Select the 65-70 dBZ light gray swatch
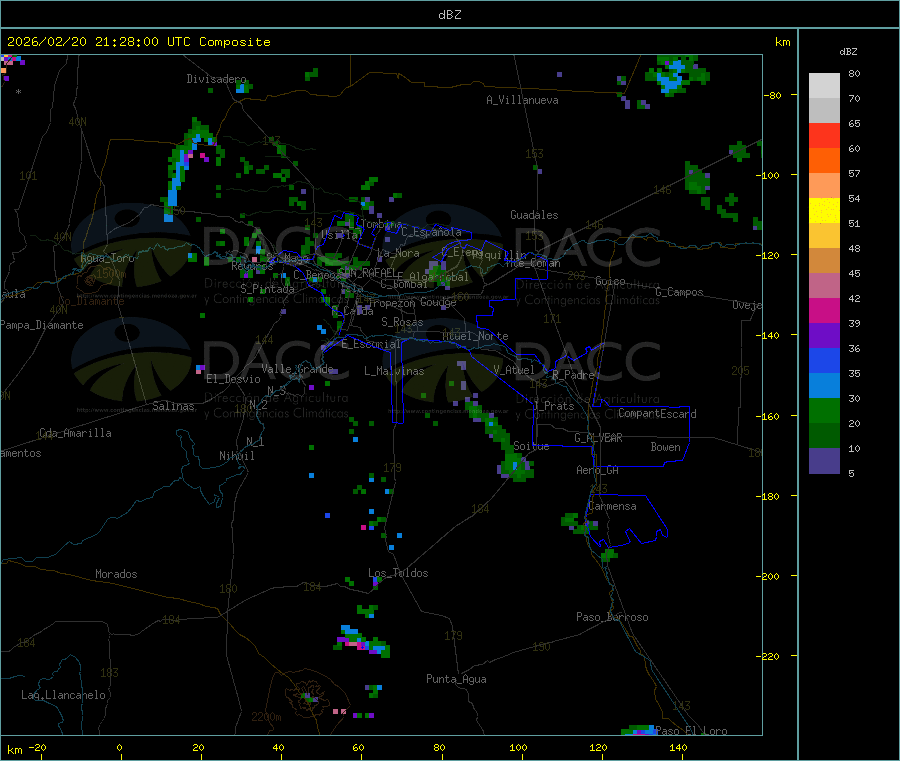Image resolution: width=900 pixels, height=761 pixels. [x=824, y=110]
